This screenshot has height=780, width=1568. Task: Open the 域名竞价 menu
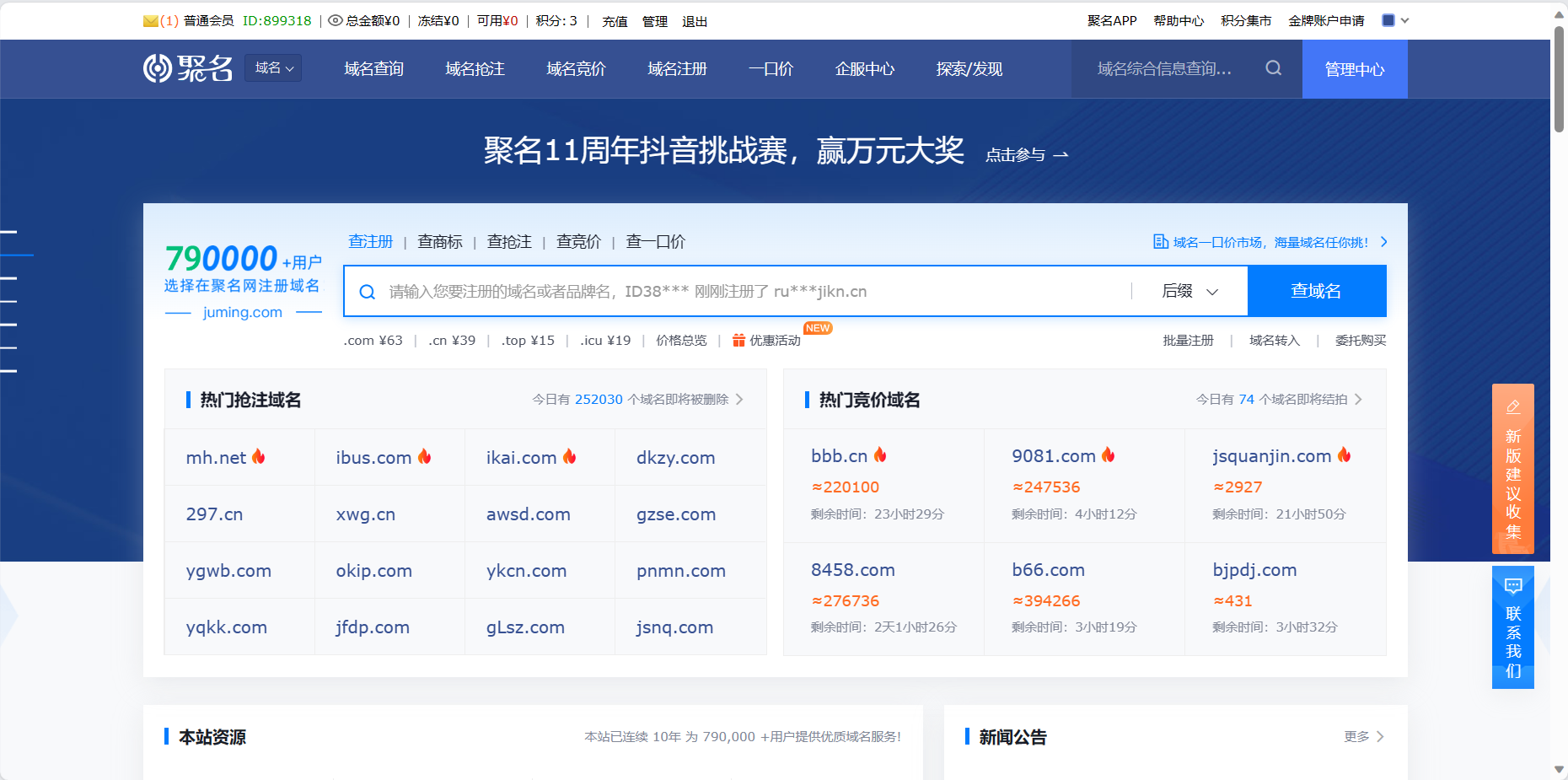click(x=577, y=69)
